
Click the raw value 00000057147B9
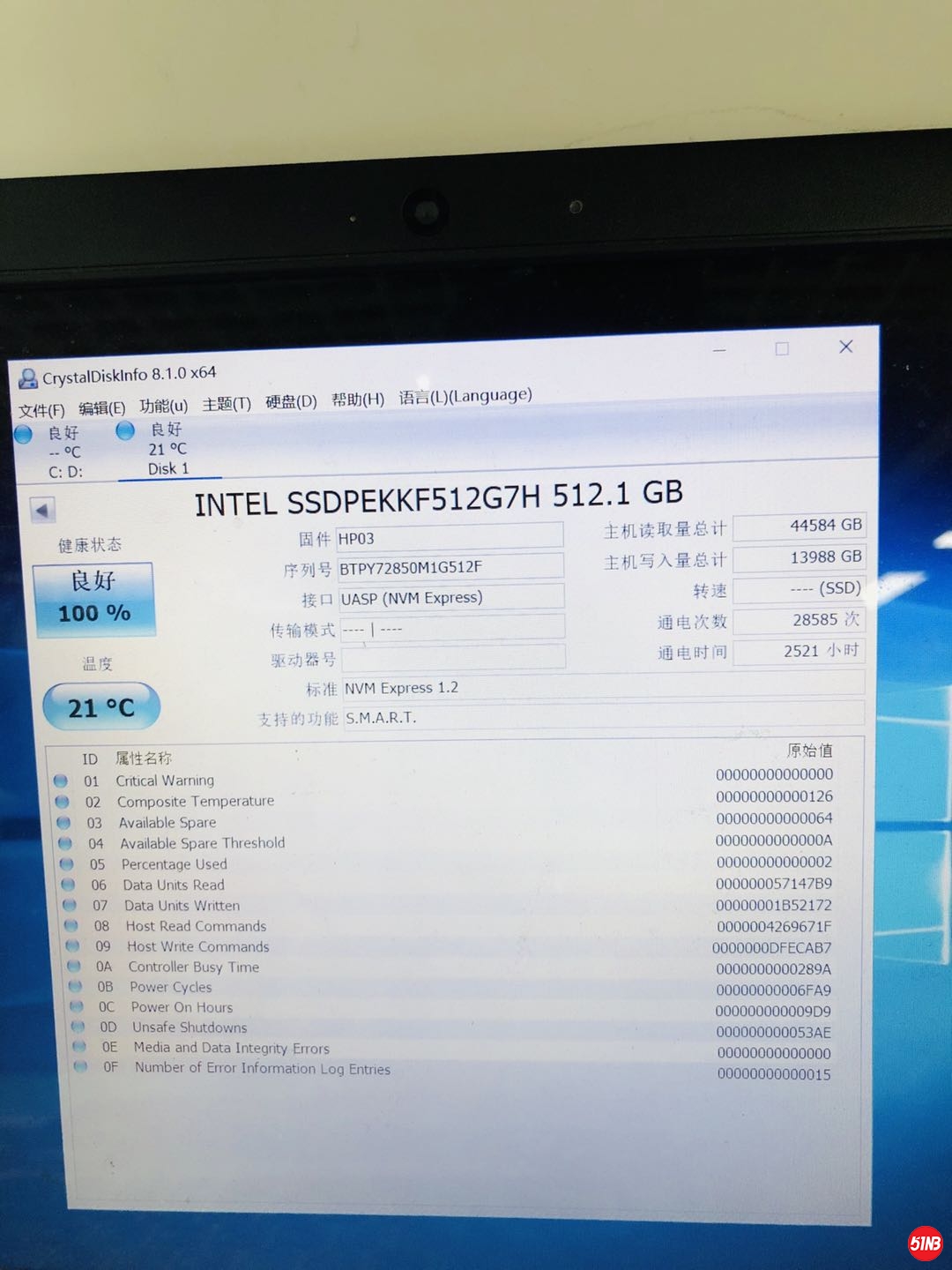coord(774,884)
